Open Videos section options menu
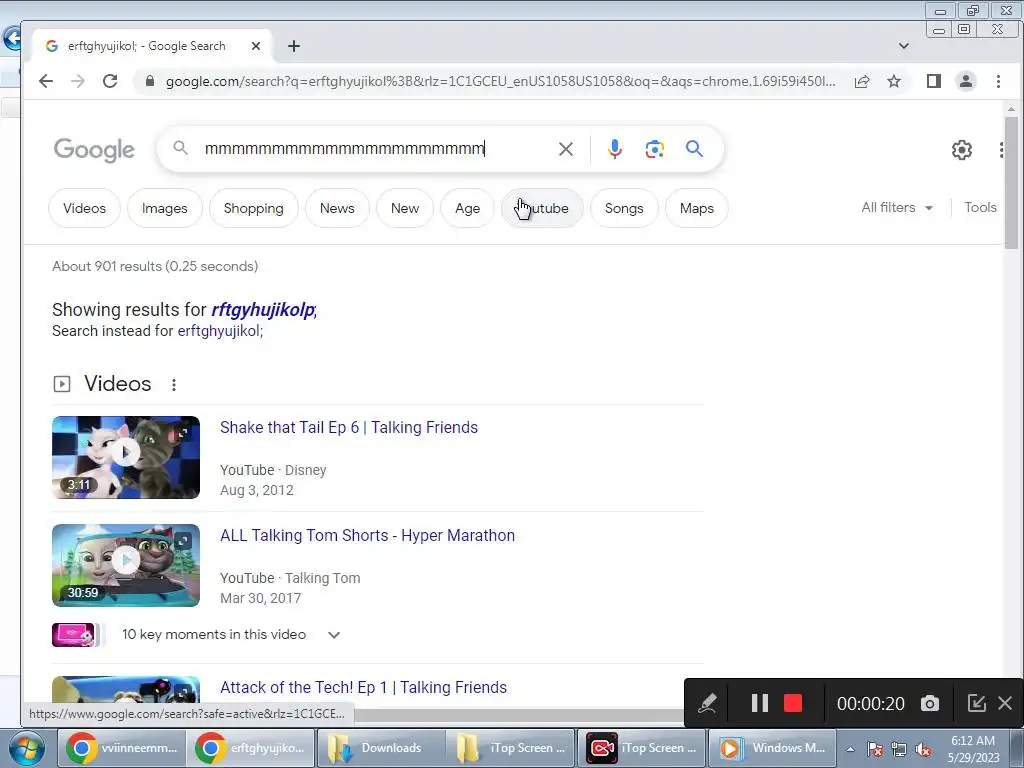This screenshot has height=768, width=1024. 174,385
